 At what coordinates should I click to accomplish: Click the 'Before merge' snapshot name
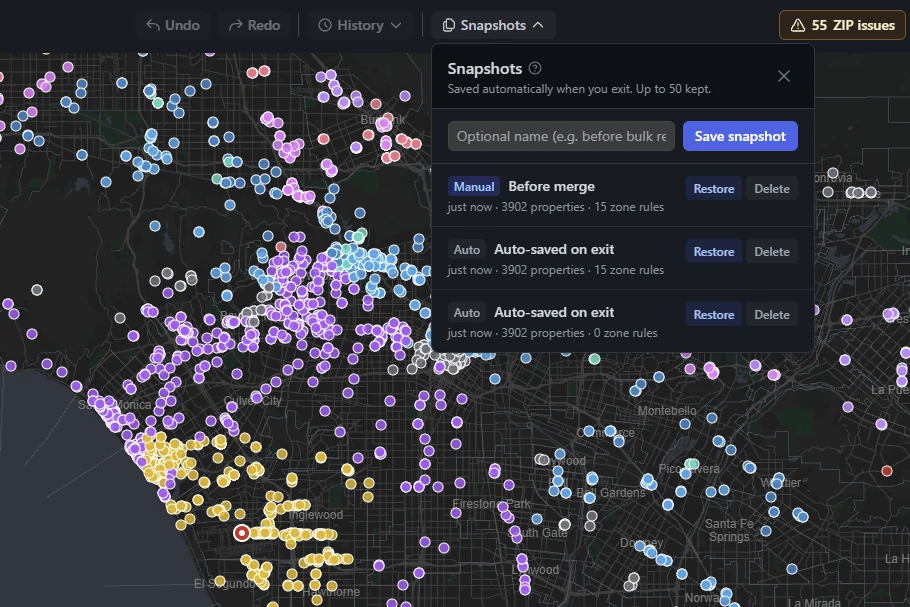tap(551, 186)
